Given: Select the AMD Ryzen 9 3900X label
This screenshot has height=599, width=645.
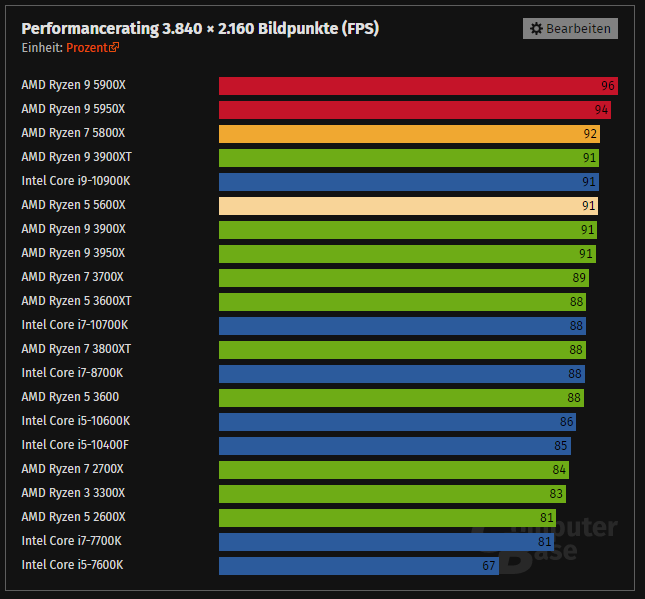Looking at the screenshot, I should [x=74, y=229].
